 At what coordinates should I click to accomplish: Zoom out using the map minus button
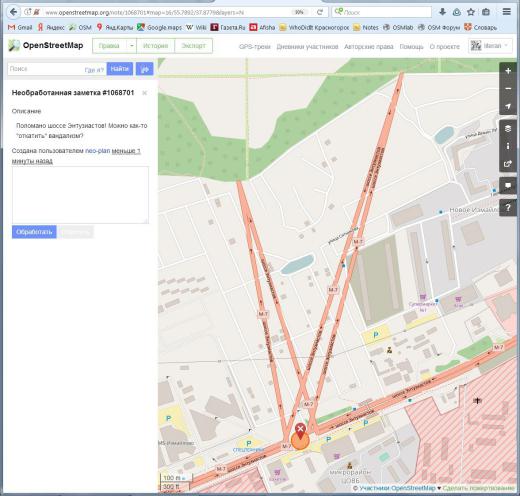(508, 89)
